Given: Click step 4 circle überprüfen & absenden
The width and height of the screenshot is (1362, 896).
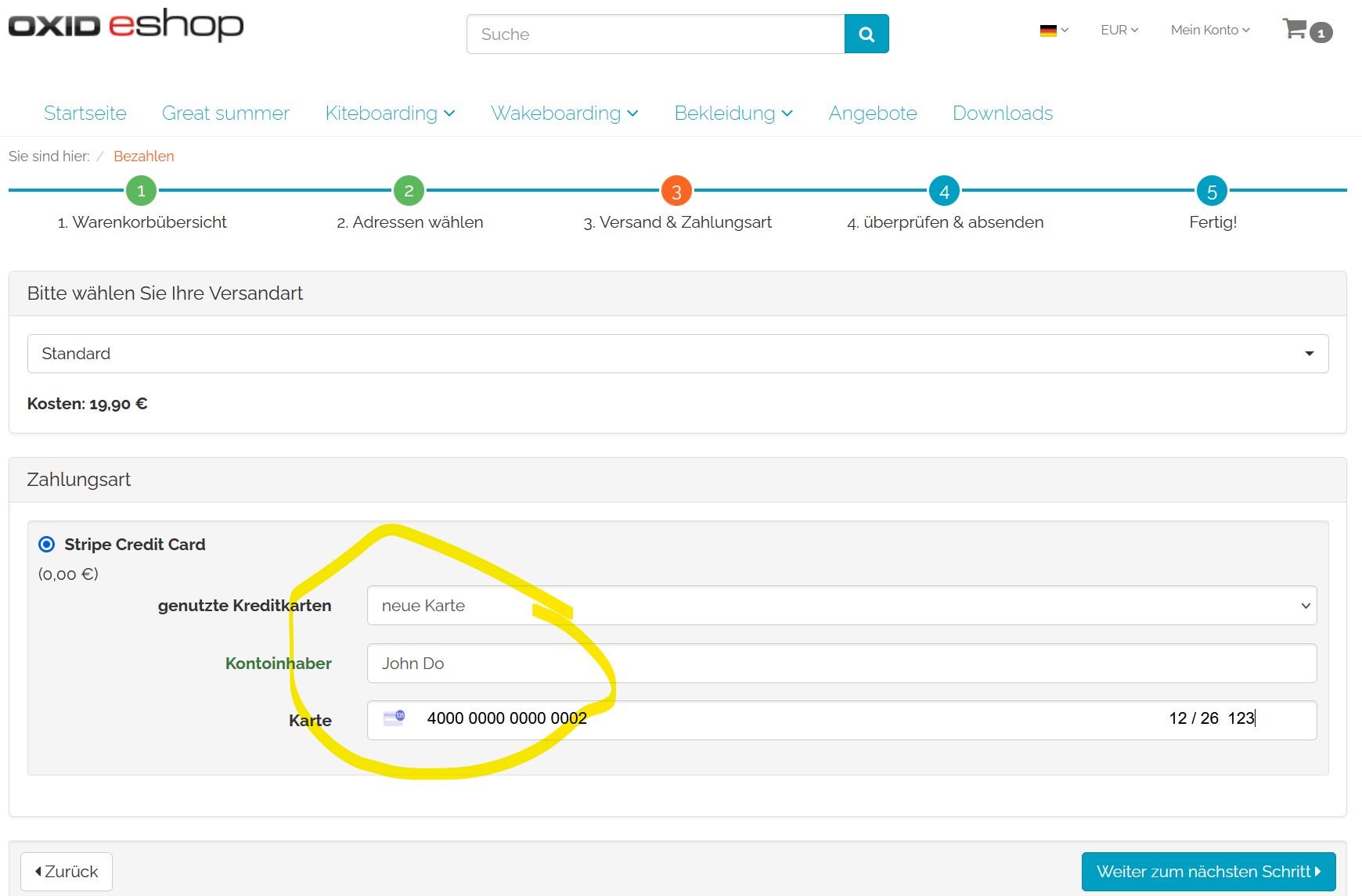Looking at the screenshot, I should pos(944,191).
